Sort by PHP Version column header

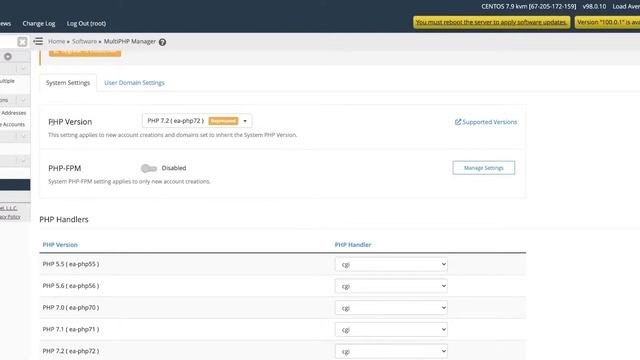click(60, 244)
